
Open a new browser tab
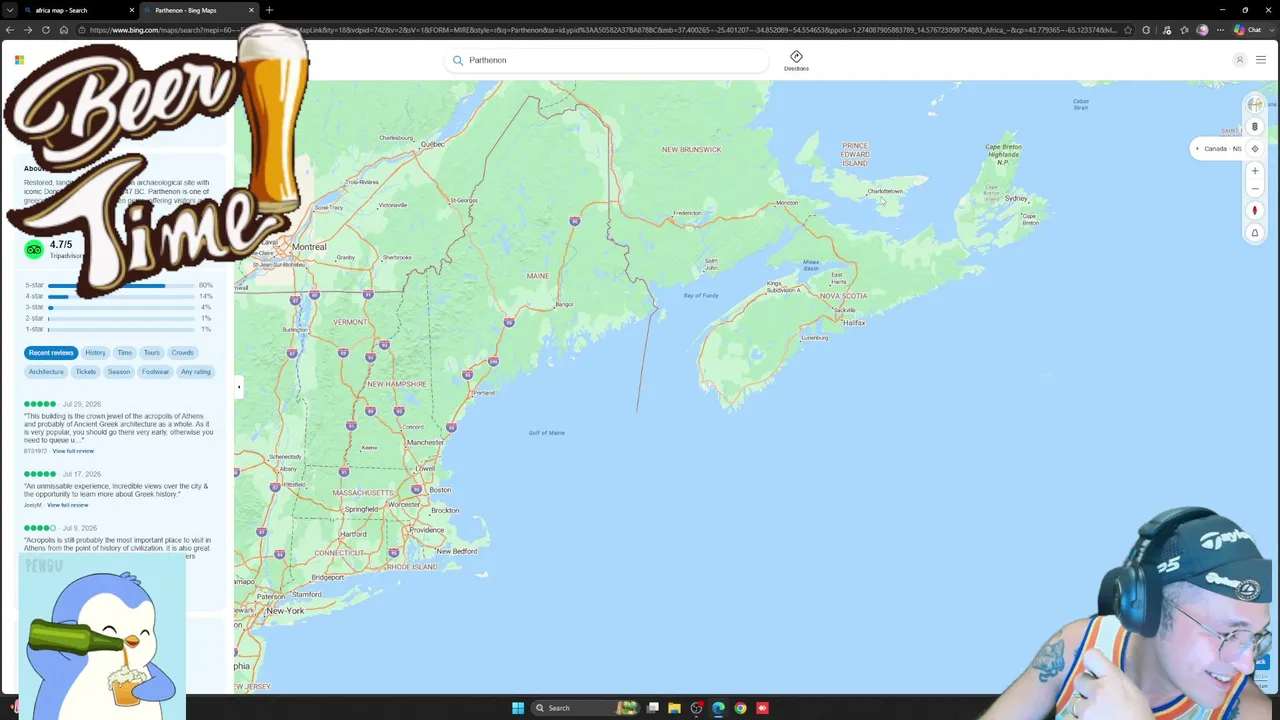[x=269, y=10]
